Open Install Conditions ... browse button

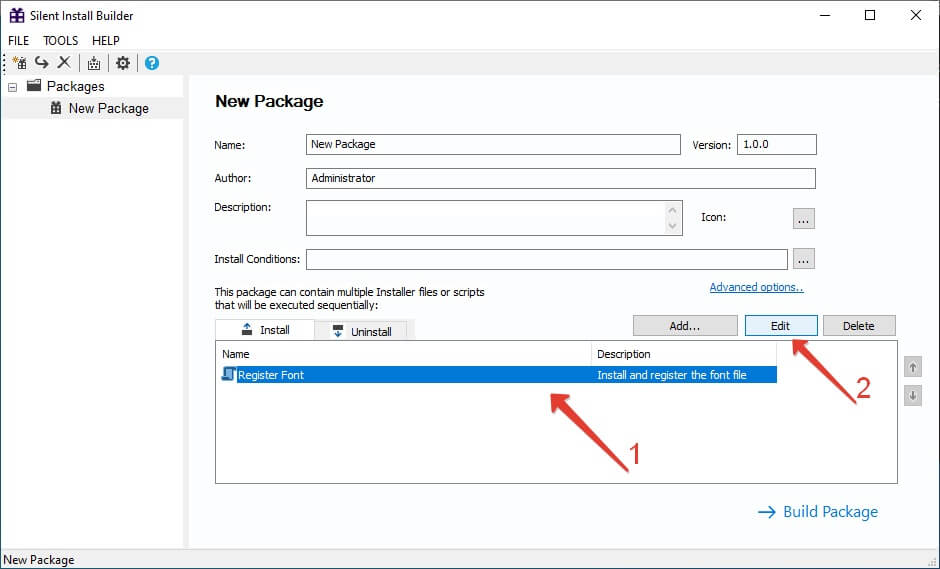point(803,259)
